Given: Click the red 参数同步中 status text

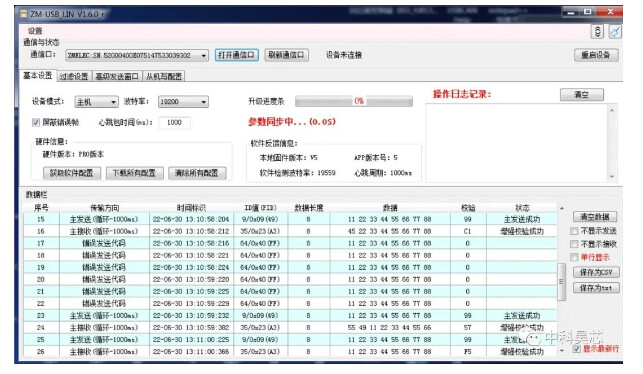Looking at the screenshot, I should pos(292,122).
